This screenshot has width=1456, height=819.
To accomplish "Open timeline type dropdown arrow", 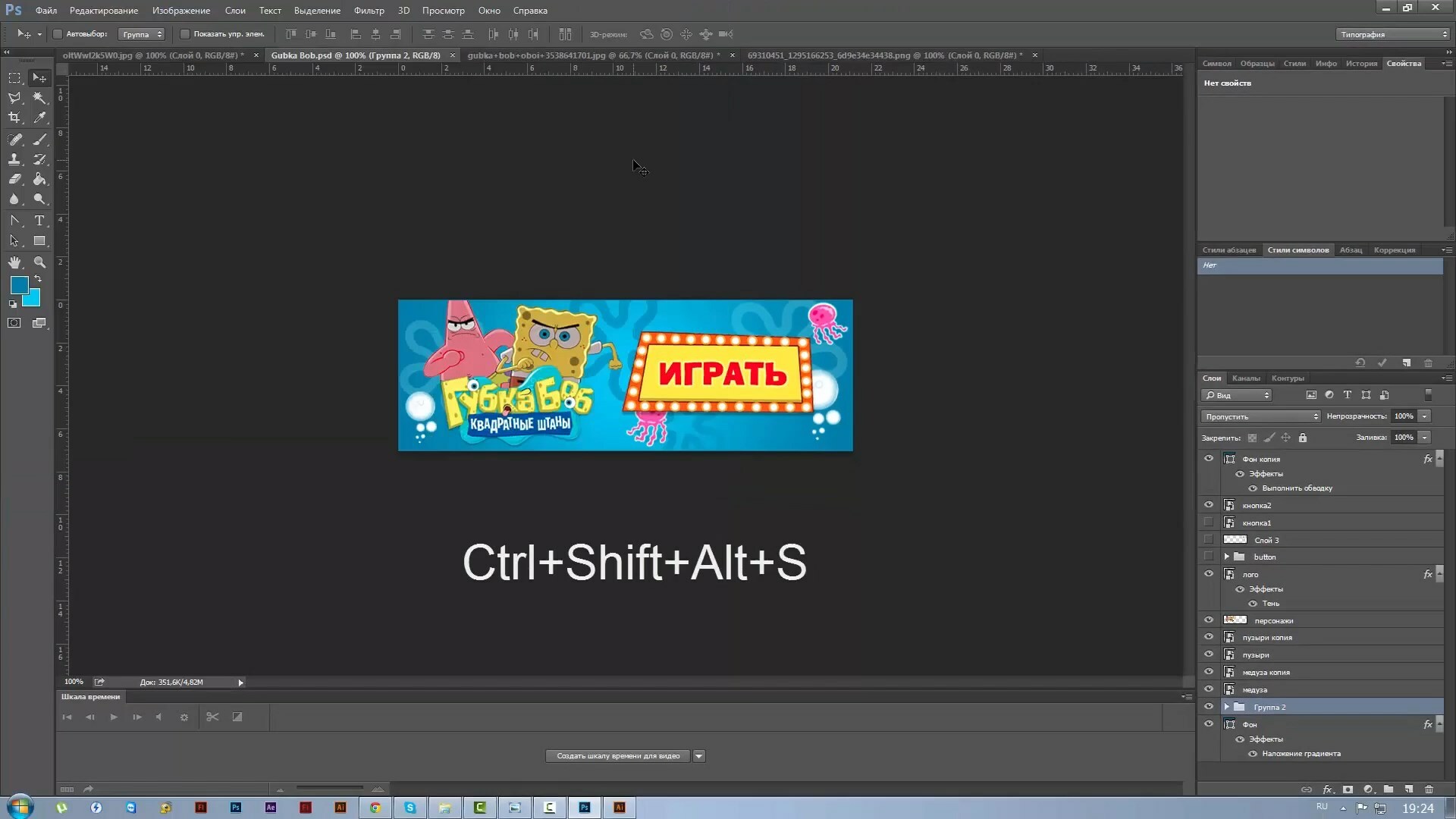I will [699, 756].
